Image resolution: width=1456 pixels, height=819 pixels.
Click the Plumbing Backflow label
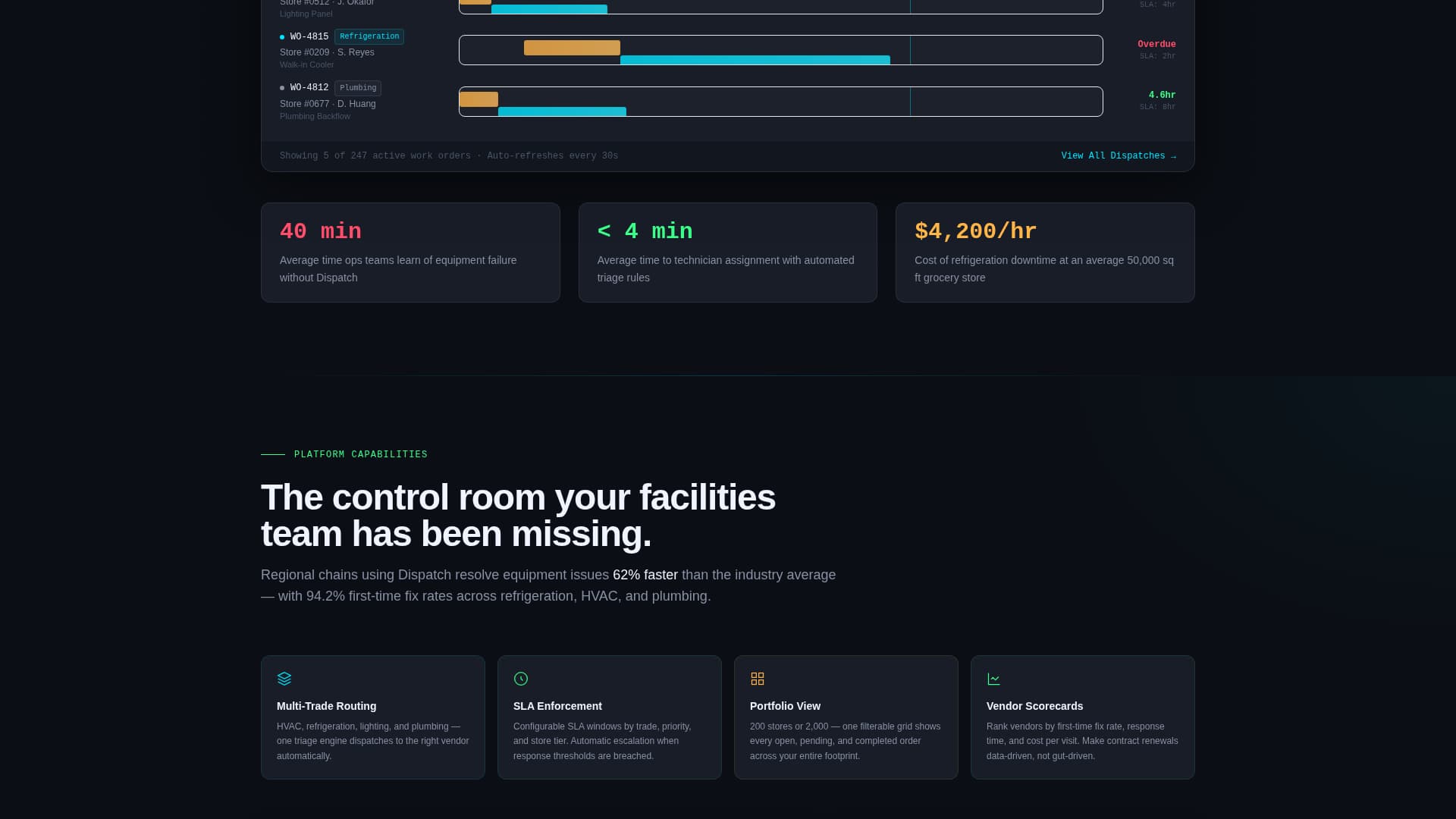[x=315, y=116]
